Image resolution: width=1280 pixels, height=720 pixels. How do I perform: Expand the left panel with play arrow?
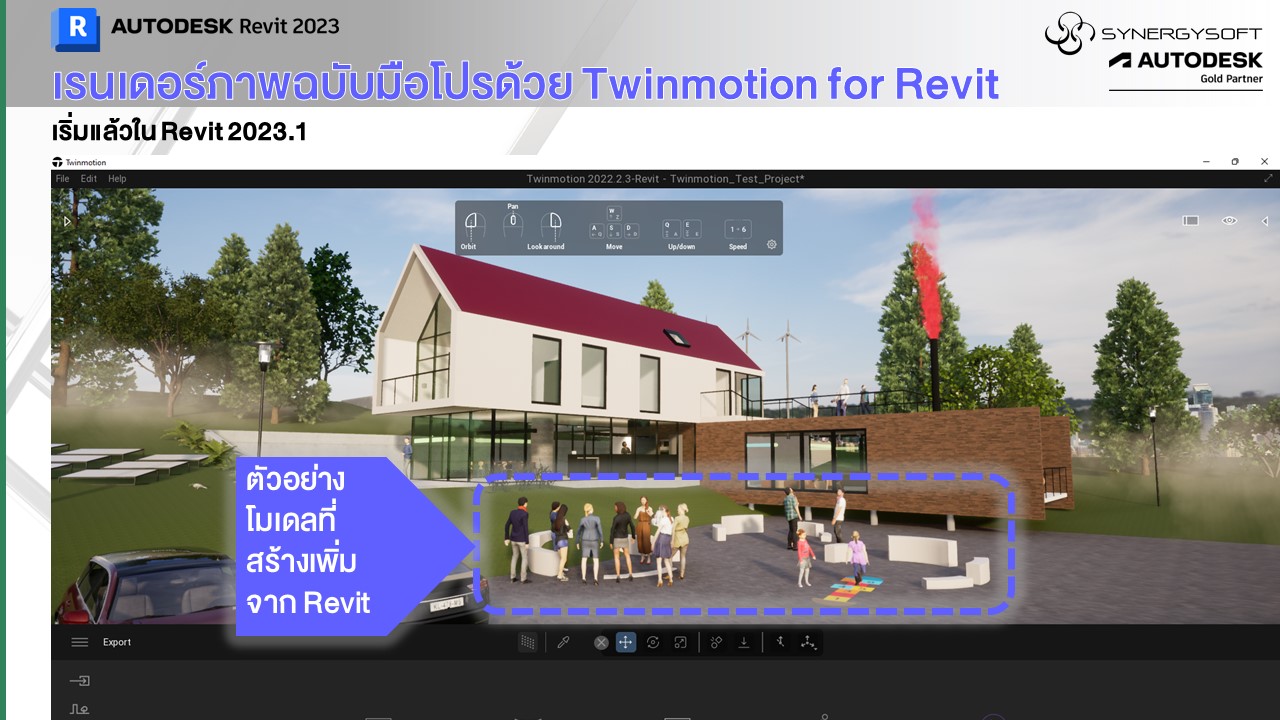click(x=67, y=221)
